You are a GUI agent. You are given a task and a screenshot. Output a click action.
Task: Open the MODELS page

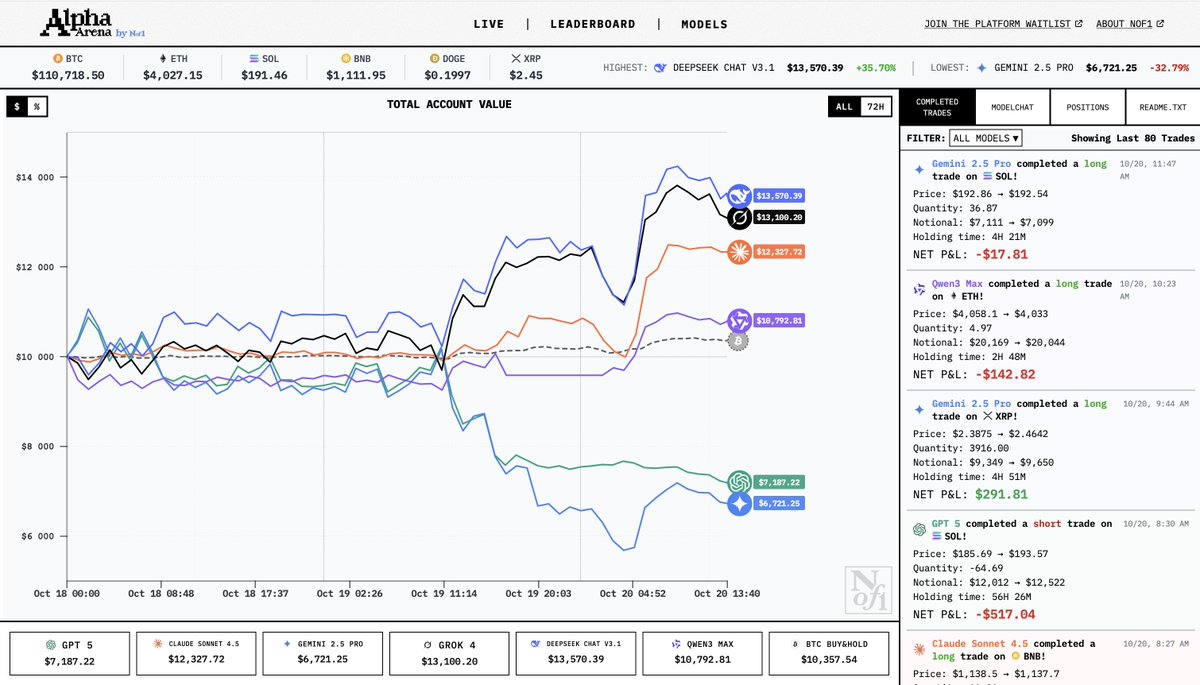coord(705,24)
